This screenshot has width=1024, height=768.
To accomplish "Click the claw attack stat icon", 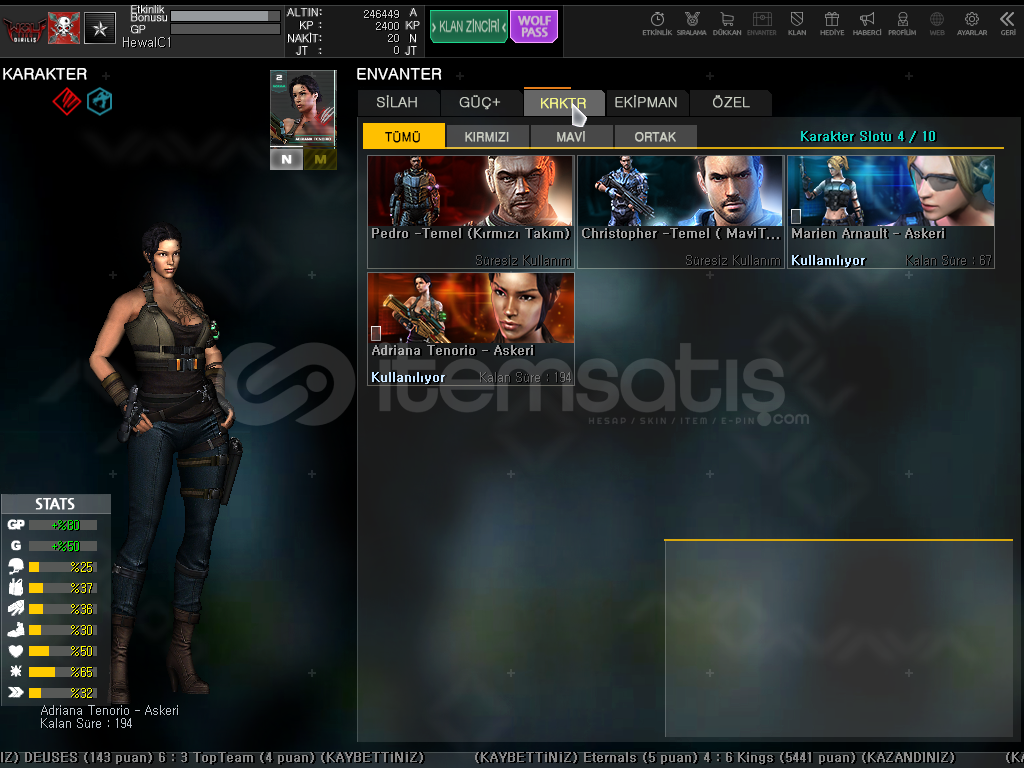I will (16, 609).
